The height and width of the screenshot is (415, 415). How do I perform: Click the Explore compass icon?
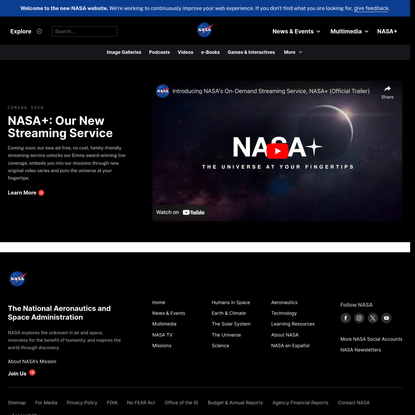(39, 31)
